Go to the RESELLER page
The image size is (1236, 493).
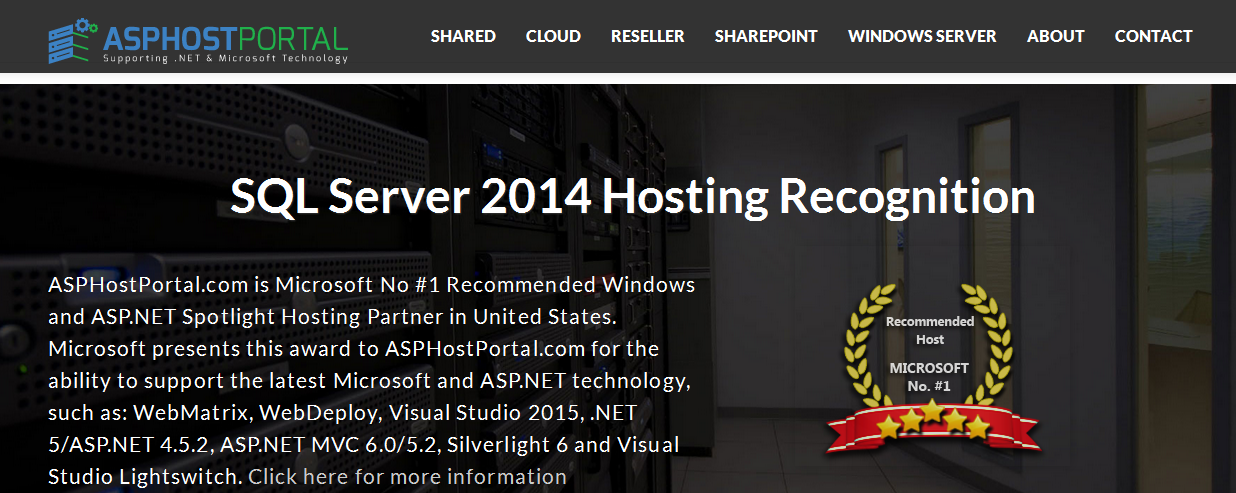[648, 36]
